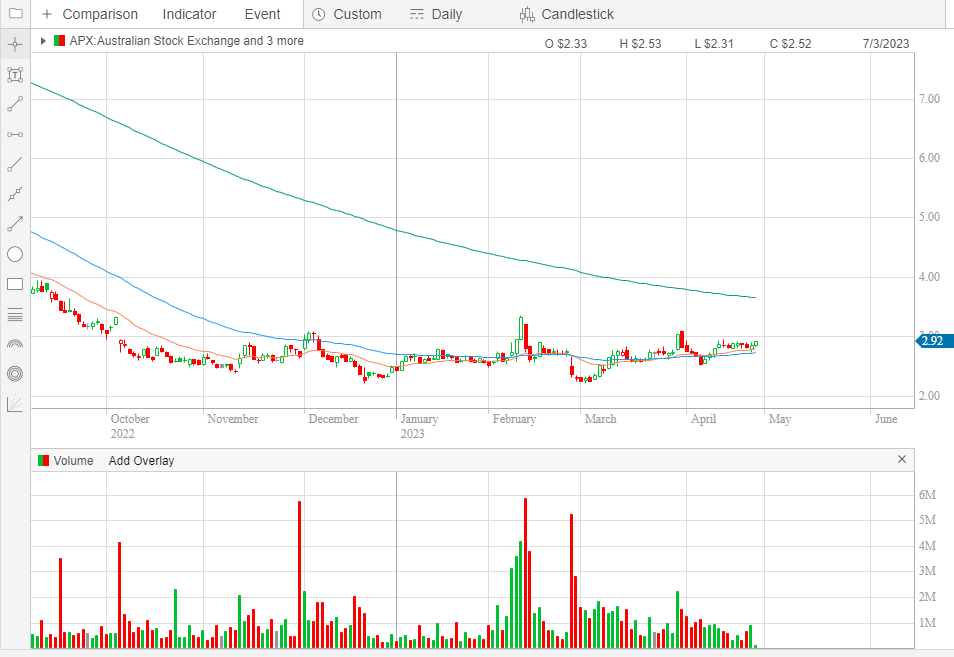This screenshot has height=657, width=954.
Task: Select the arrow drawing tool
Action: (15, 224)
